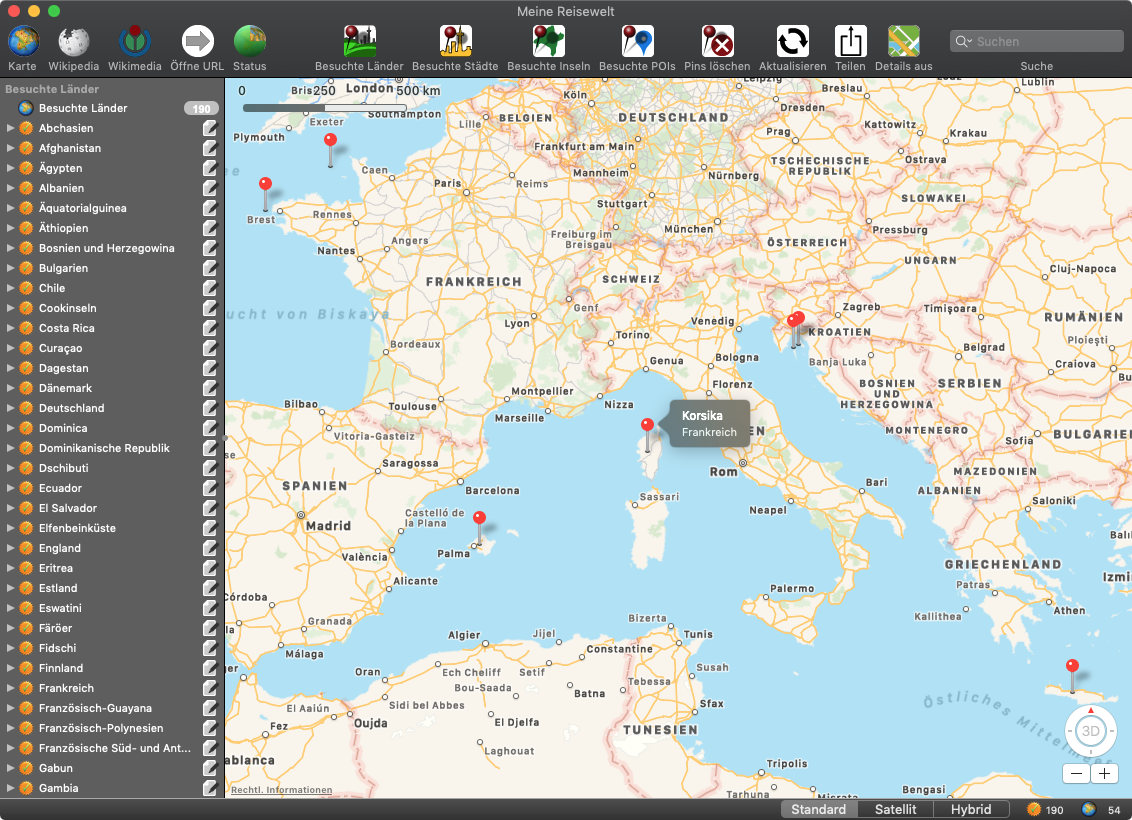Click the Karte globe icon
This screenshot has width=1132, height=820.
point(24,42)
